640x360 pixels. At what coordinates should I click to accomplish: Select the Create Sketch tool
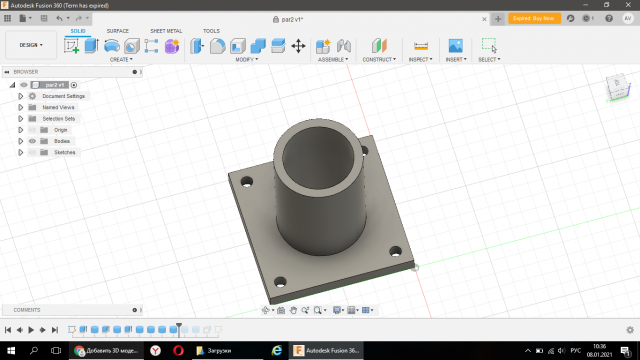71,46
